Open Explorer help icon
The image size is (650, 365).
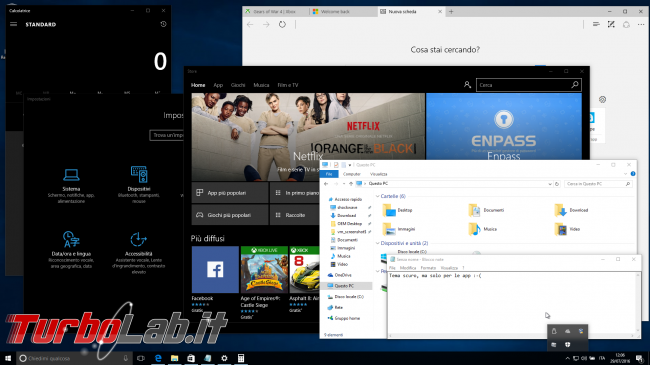[x=633, y=174]
